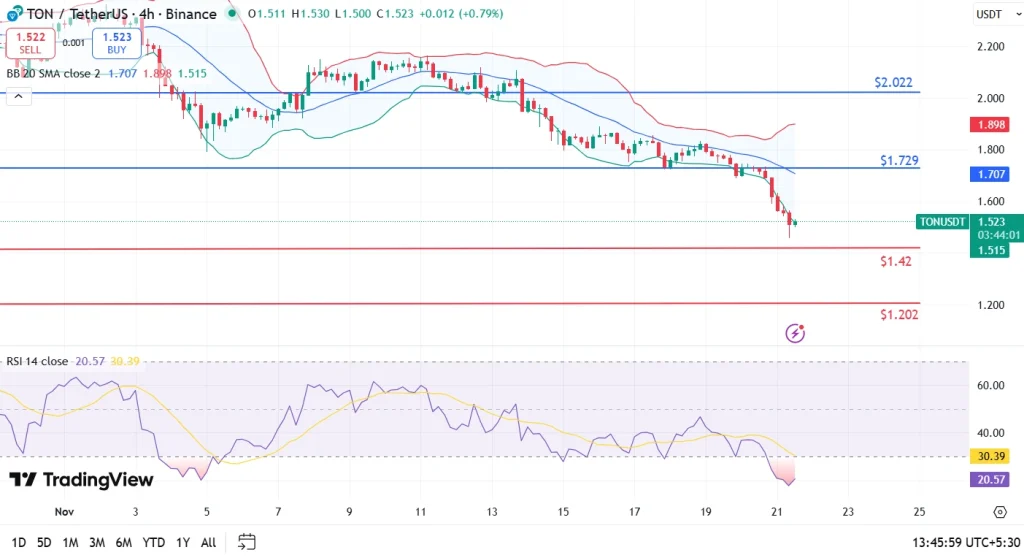Open the purple lightning latest-updates icon
Image resolution: width=1024 pixels, height=558 pixels.
tap(796, 333)
